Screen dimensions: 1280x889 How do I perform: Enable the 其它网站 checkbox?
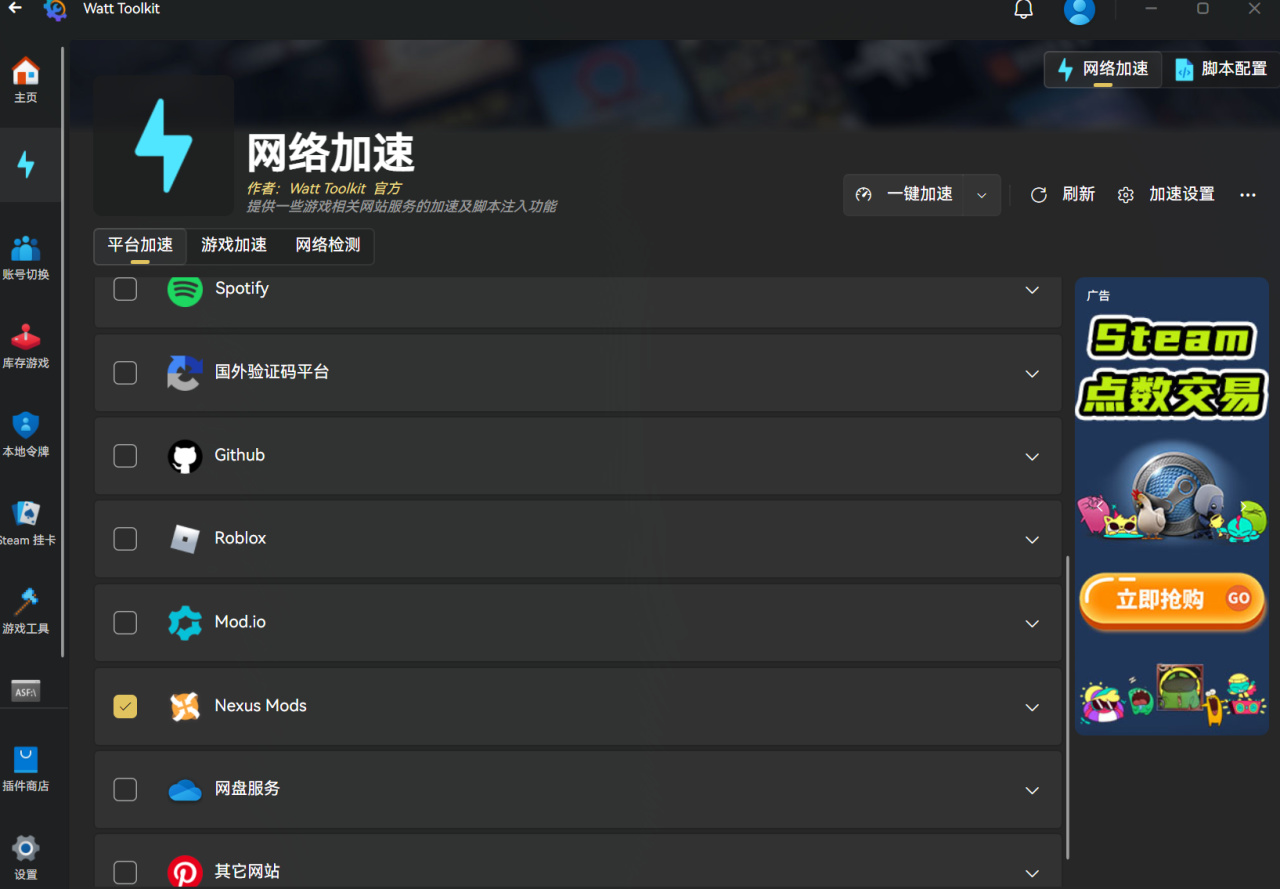[x=125, y=872]
